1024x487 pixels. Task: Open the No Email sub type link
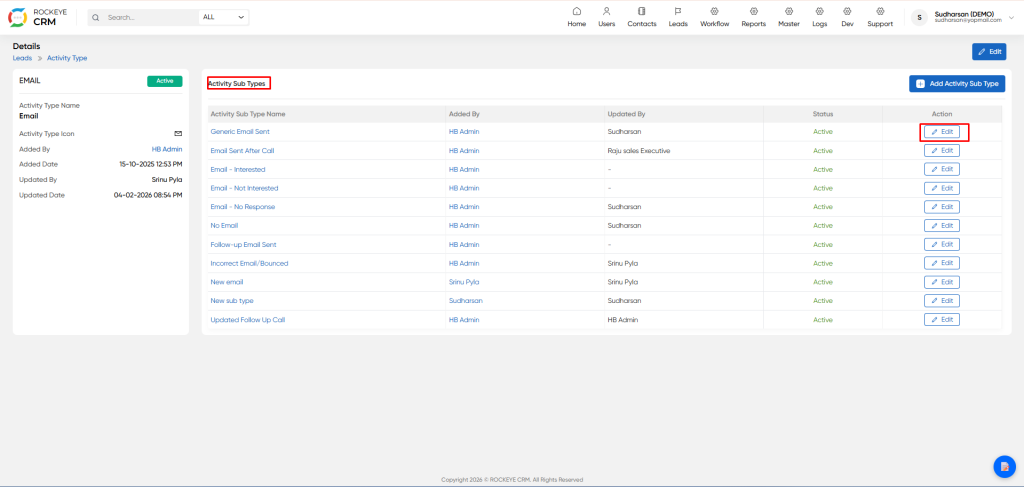pos(224,225)
